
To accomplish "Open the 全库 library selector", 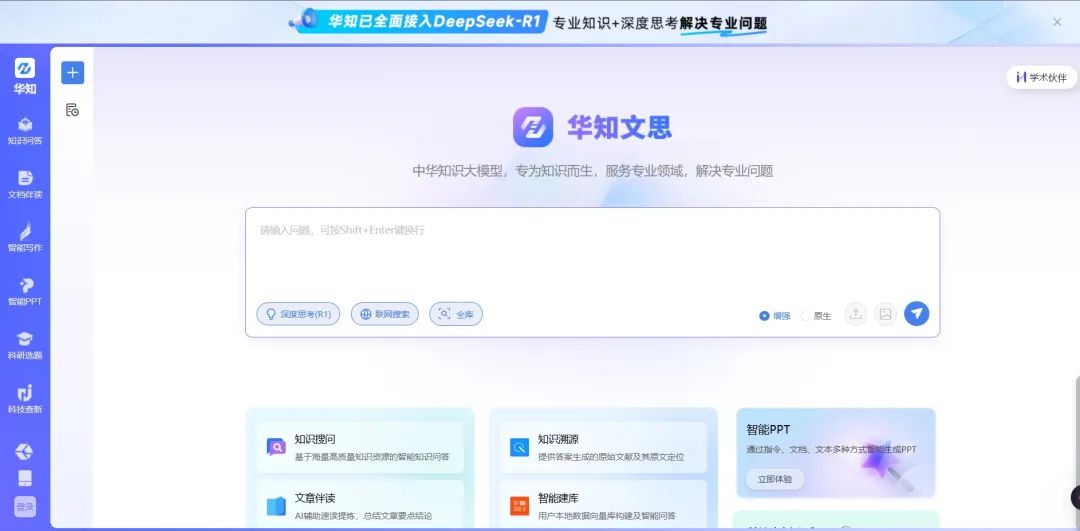I will tap(455, 314).
